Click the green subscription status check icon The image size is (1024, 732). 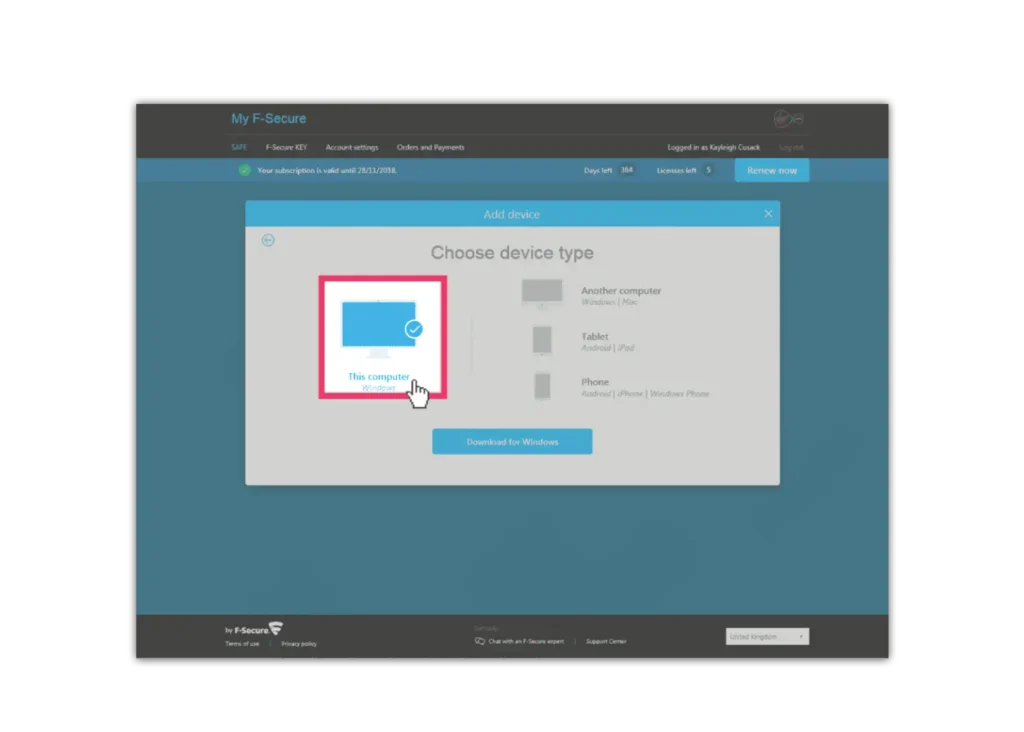[244, 170]
